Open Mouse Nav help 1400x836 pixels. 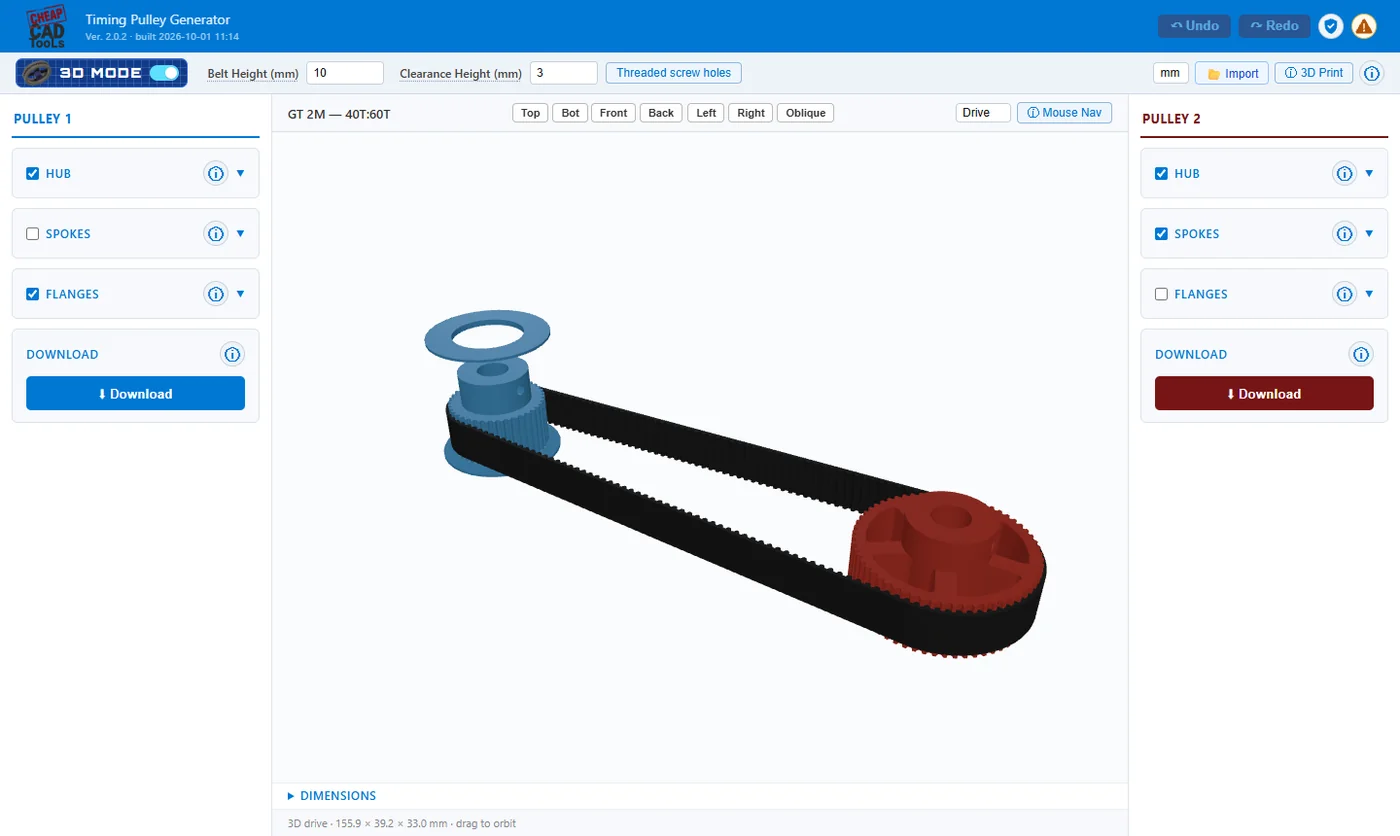(1064, 113)
